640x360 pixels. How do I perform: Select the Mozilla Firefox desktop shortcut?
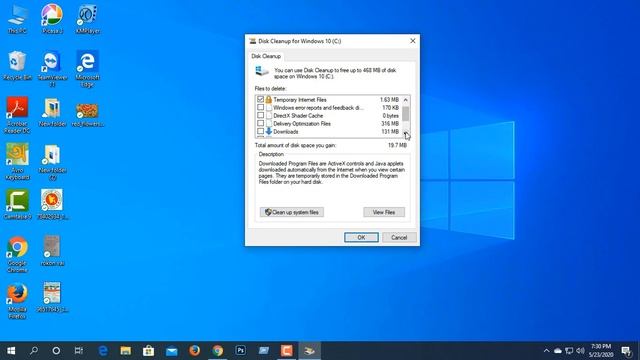[x=17, y=301]
